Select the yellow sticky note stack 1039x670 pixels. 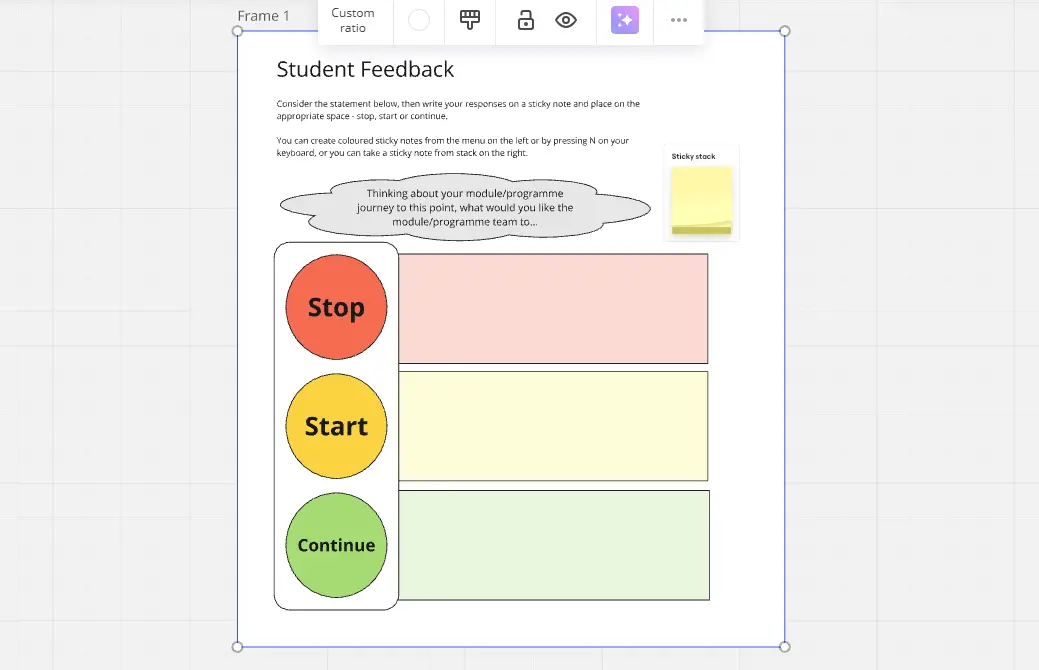tap(701, 200)
